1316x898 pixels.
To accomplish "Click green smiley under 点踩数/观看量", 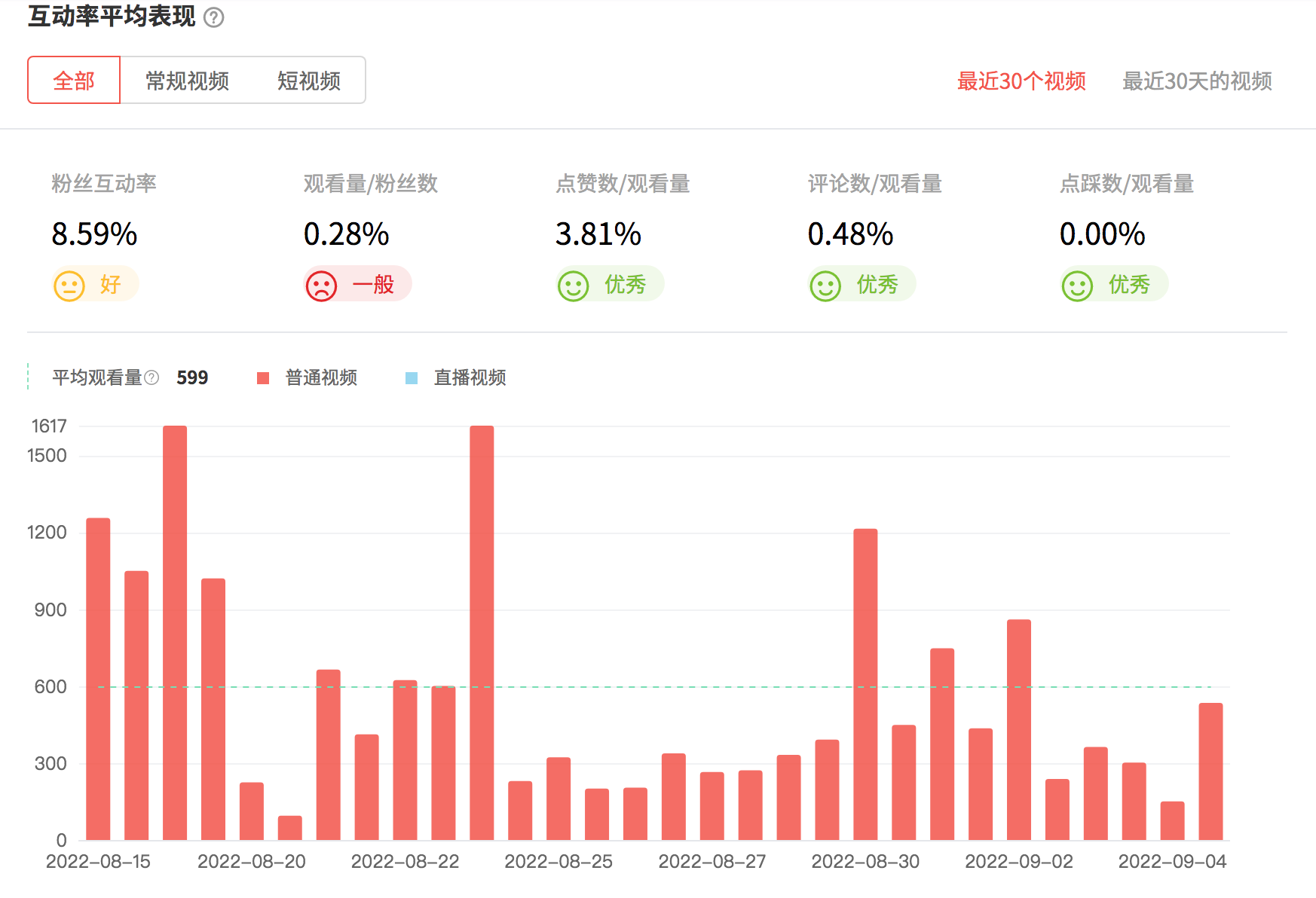I will [x=1077, y=286].
